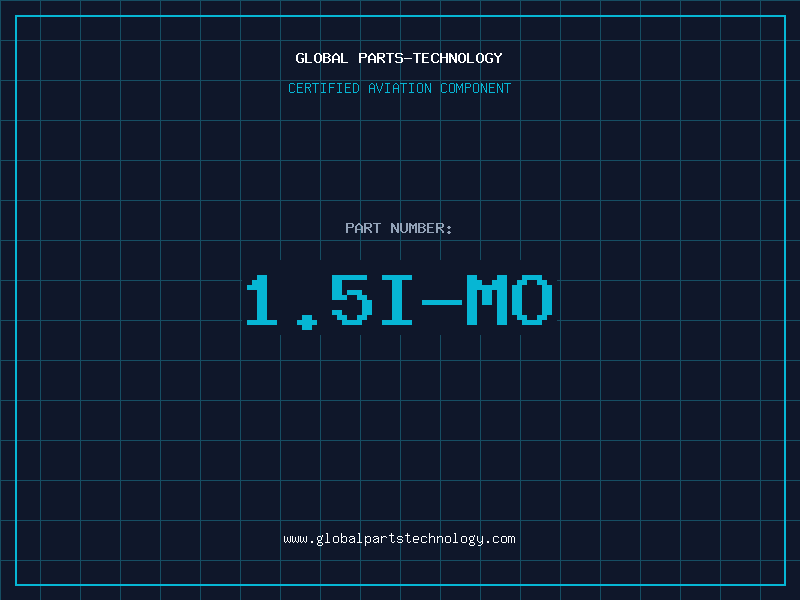Click the word PARTS-TECHNOLOGY in the header
The width and height of the screenshot is (800, 600).
pos(430,58)
